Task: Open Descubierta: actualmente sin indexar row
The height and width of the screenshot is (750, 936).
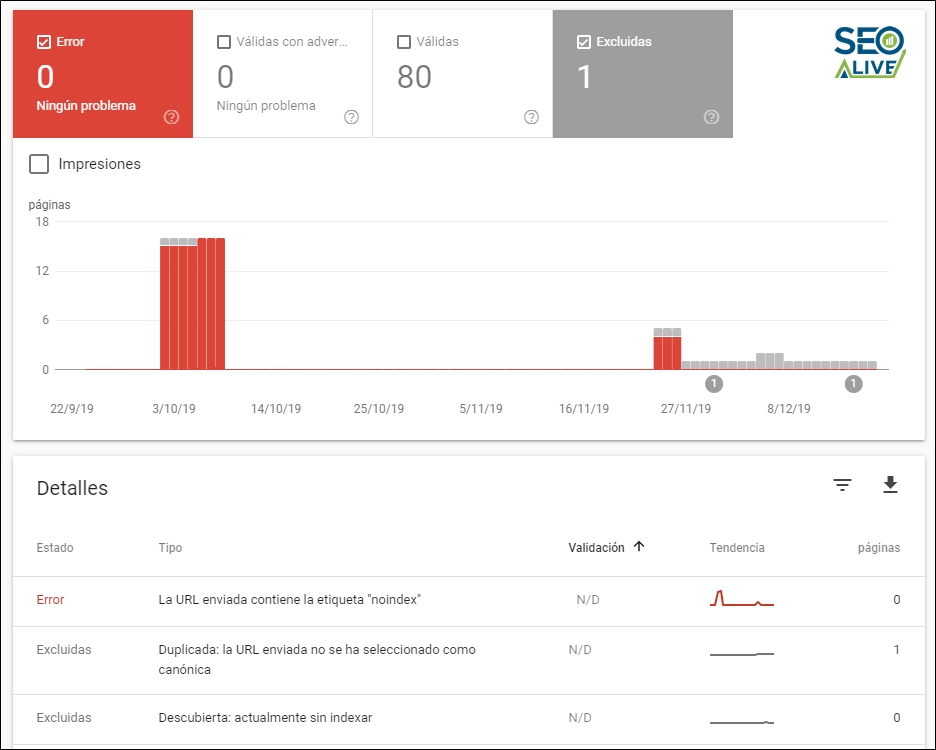Action: [x=265, y=718]
